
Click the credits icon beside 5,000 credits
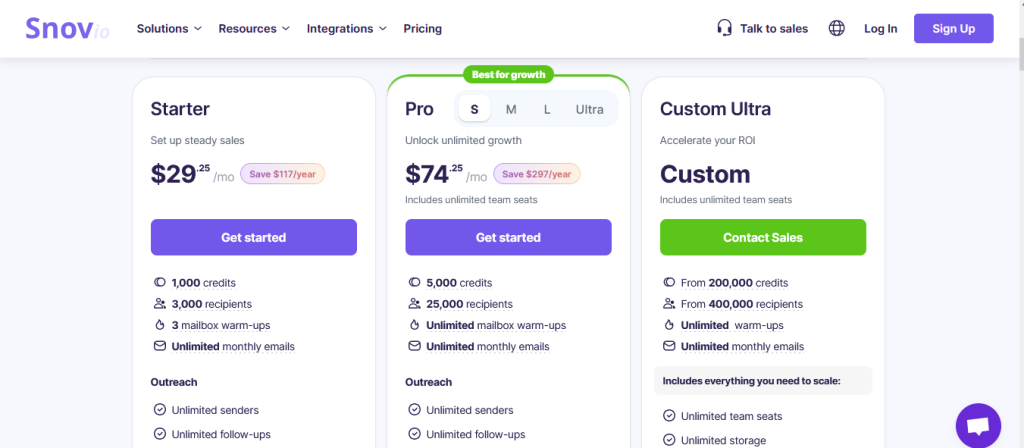coord(414,283)
